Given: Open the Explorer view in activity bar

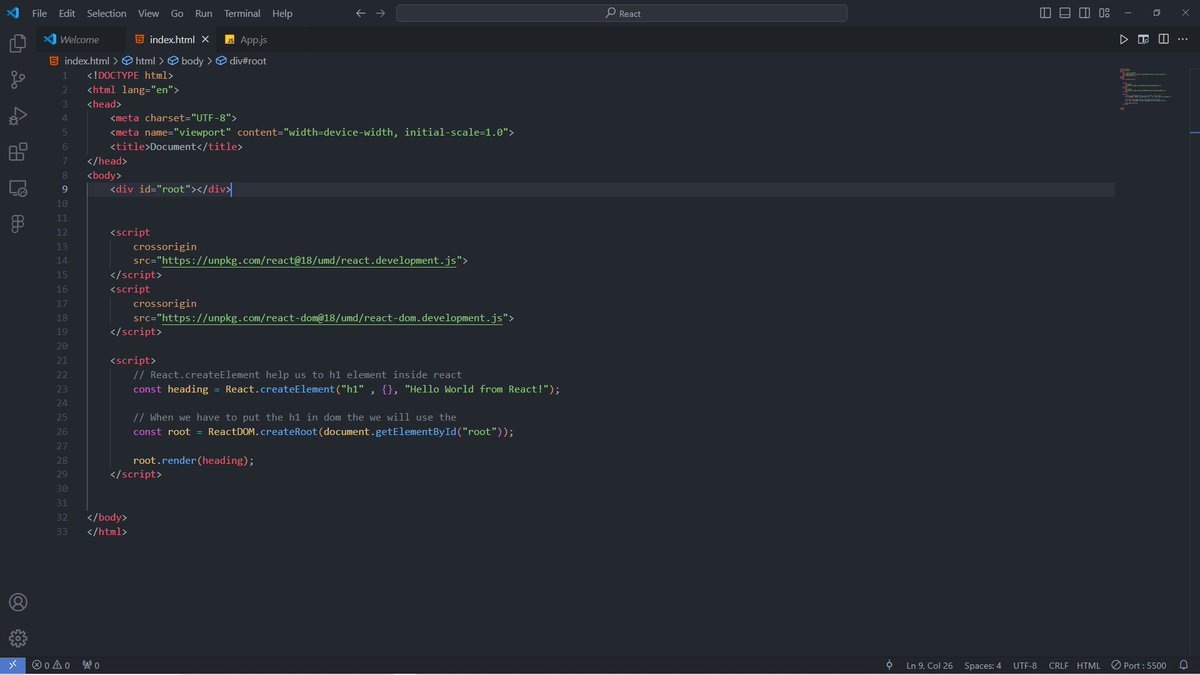Looking at the screenshot, I should point(17,43).
